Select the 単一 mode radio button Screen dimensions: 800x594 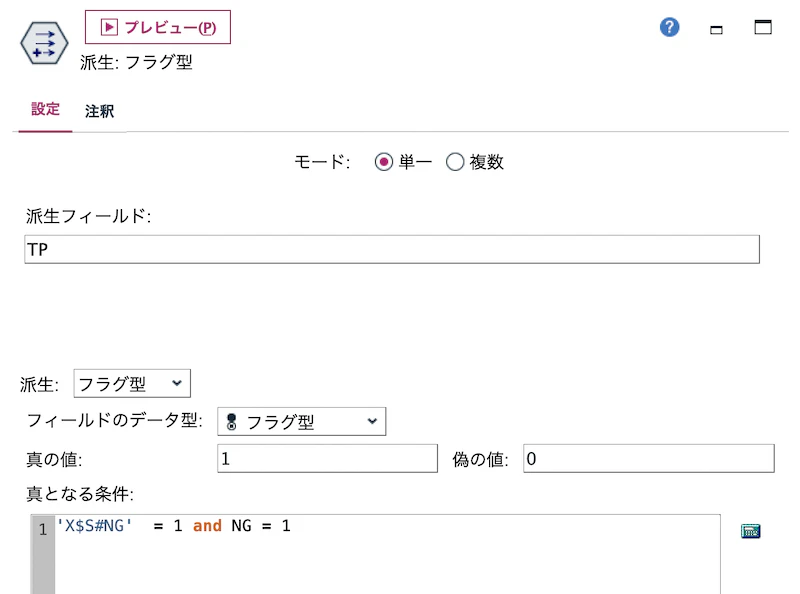click(x=382, y=161)
